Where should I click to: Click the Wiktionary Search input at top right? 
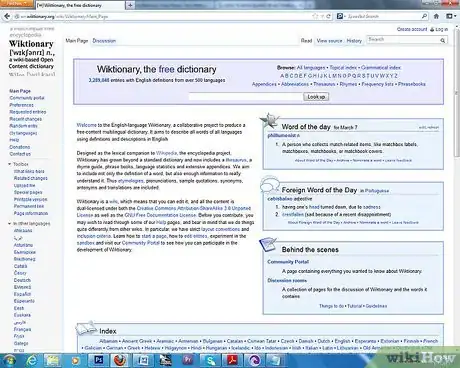pyautogui.click(x=403, y=40)
